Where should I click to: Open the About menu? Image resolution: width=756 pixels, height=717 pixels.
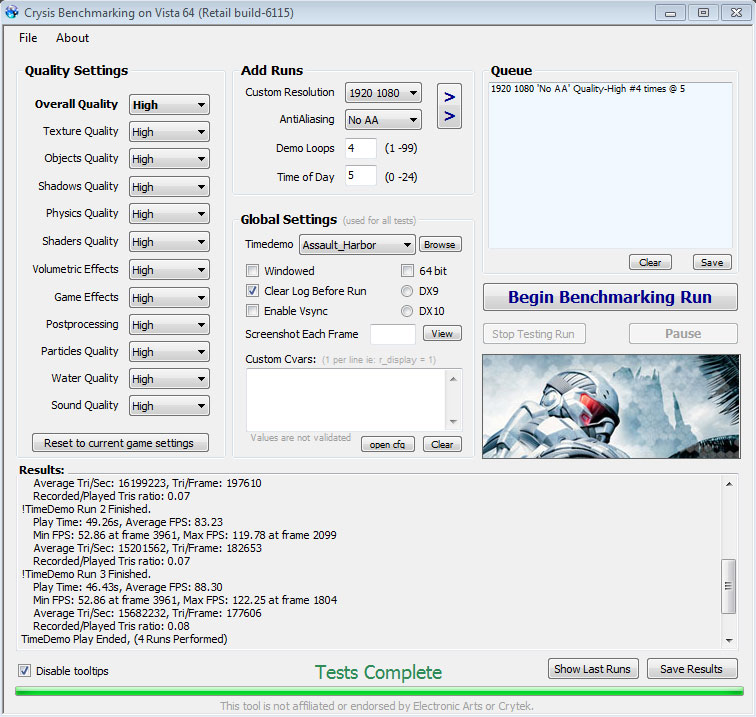72,38
